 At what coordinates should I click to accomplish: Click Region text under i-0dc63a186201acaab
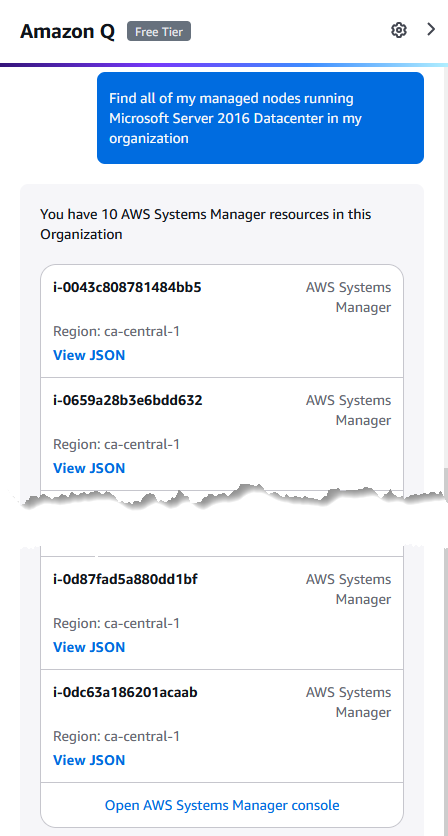click(x=116, y=737)
